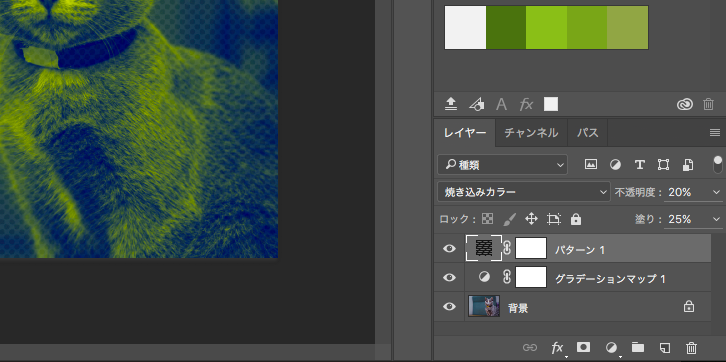
Task: Open the 焼き込みカラー blend mode dropdown
Action: tap(524, 192)
